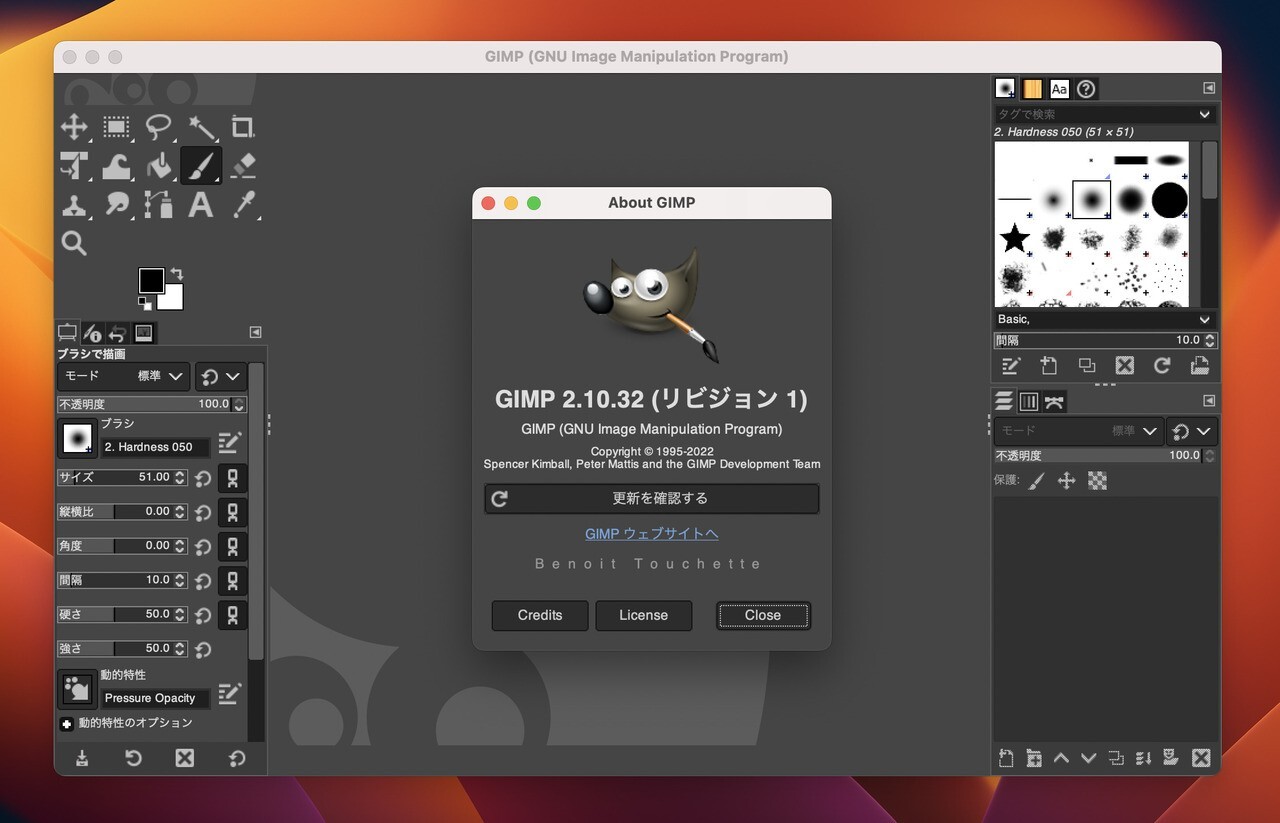Open the brush editor icon below brushes

(x=1011, y=365)
